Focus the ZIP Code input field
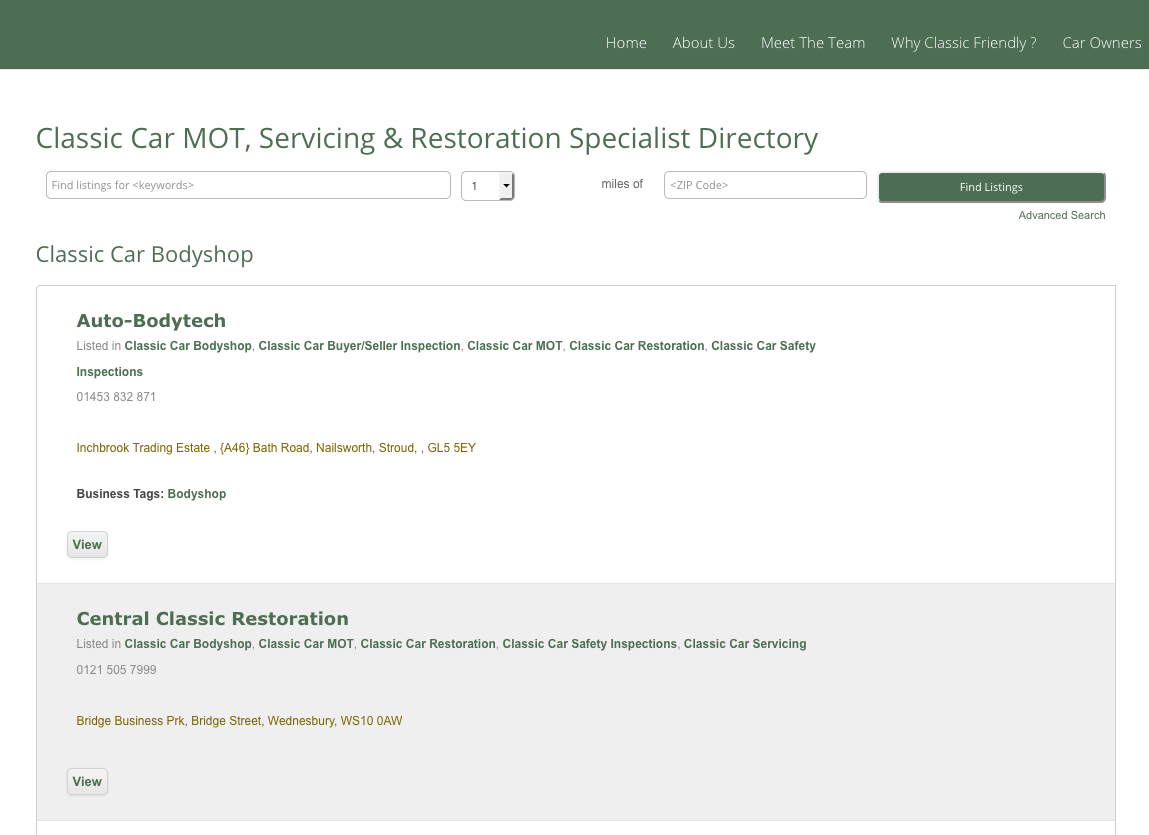1149x835 pixels. tap(765, 185)
